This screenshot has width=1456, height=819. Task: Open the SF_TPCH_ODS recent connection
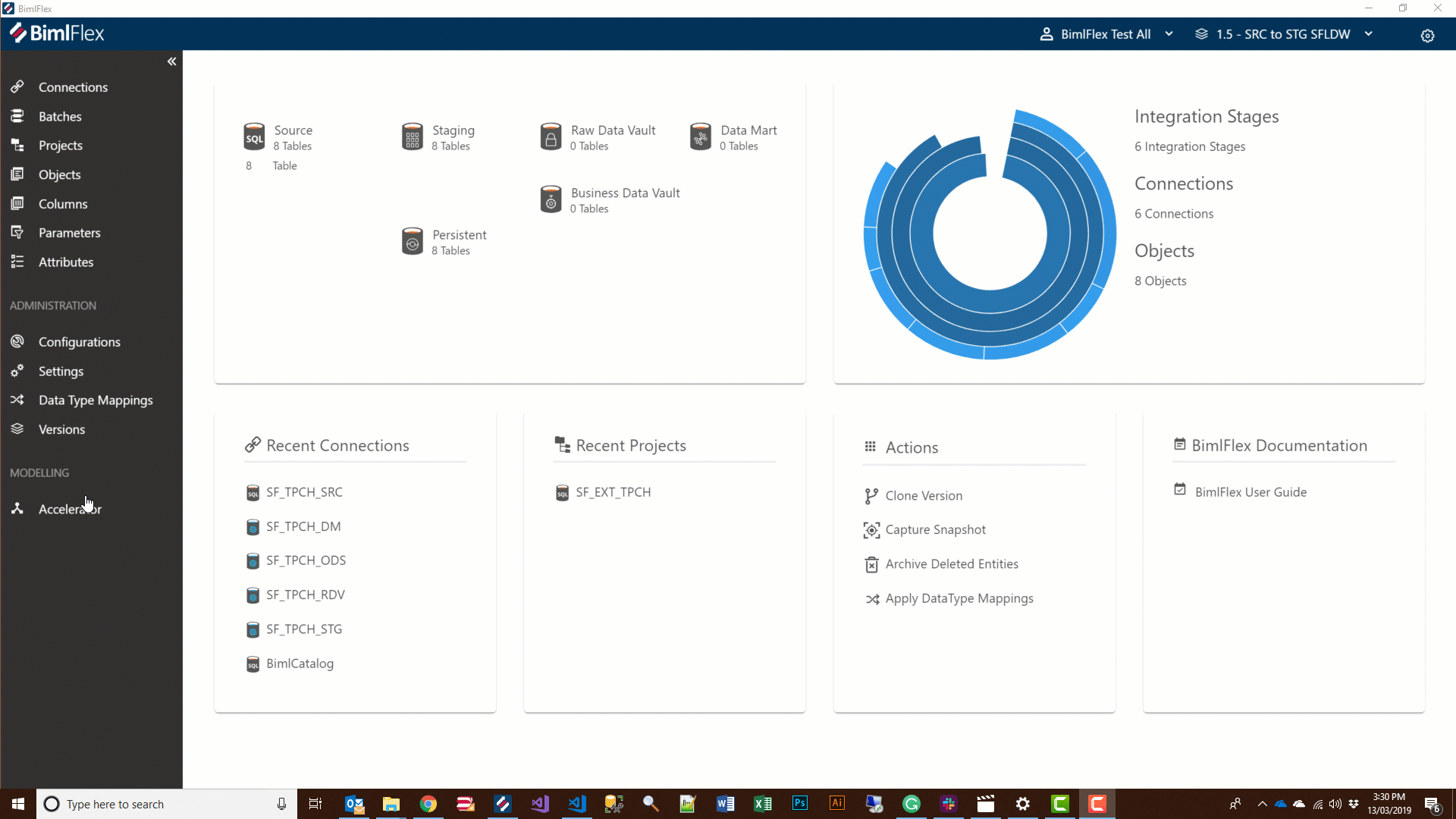[306, 561]
